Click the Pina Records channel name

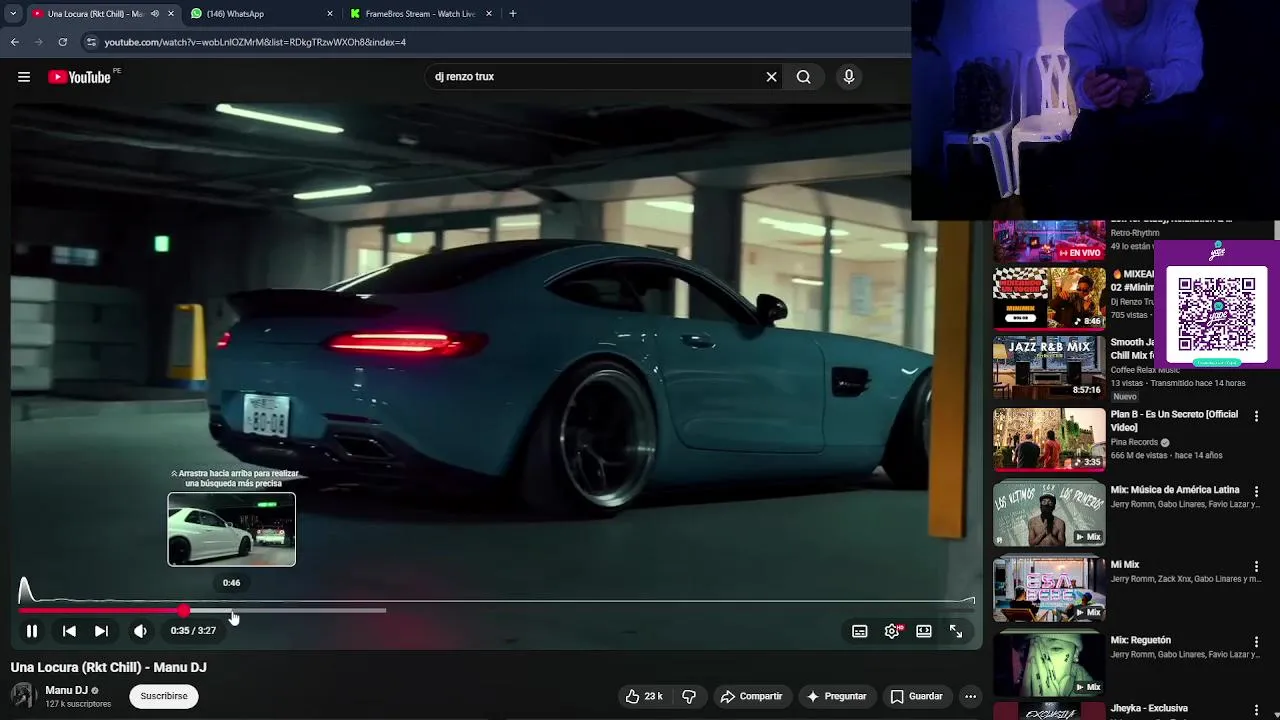tap(1134, 442)
